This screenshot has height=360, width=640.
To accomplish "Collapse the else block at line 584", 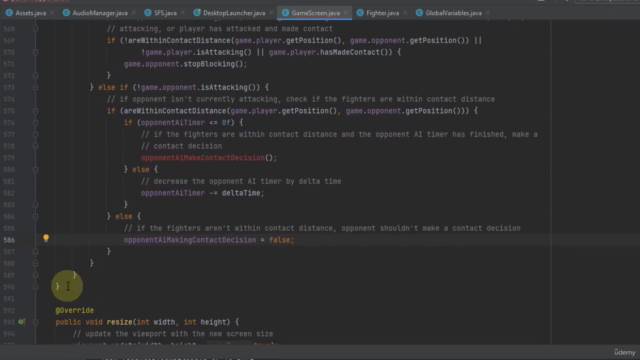I will click(36, 216).
